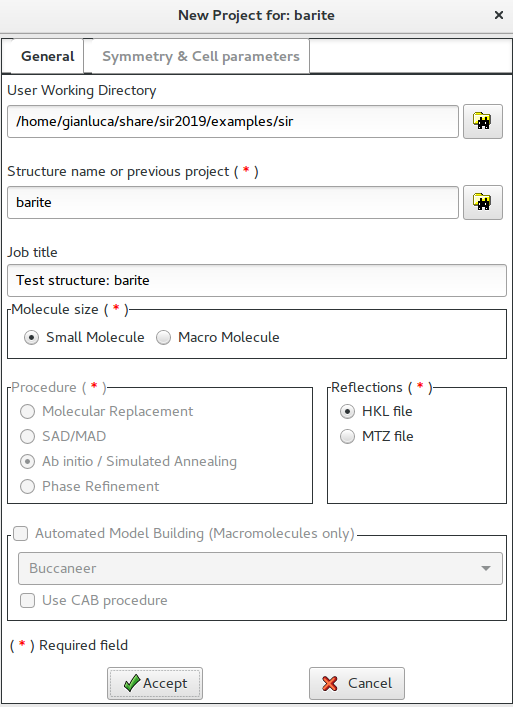Focus the User Working Directory path field

(233, 122)
